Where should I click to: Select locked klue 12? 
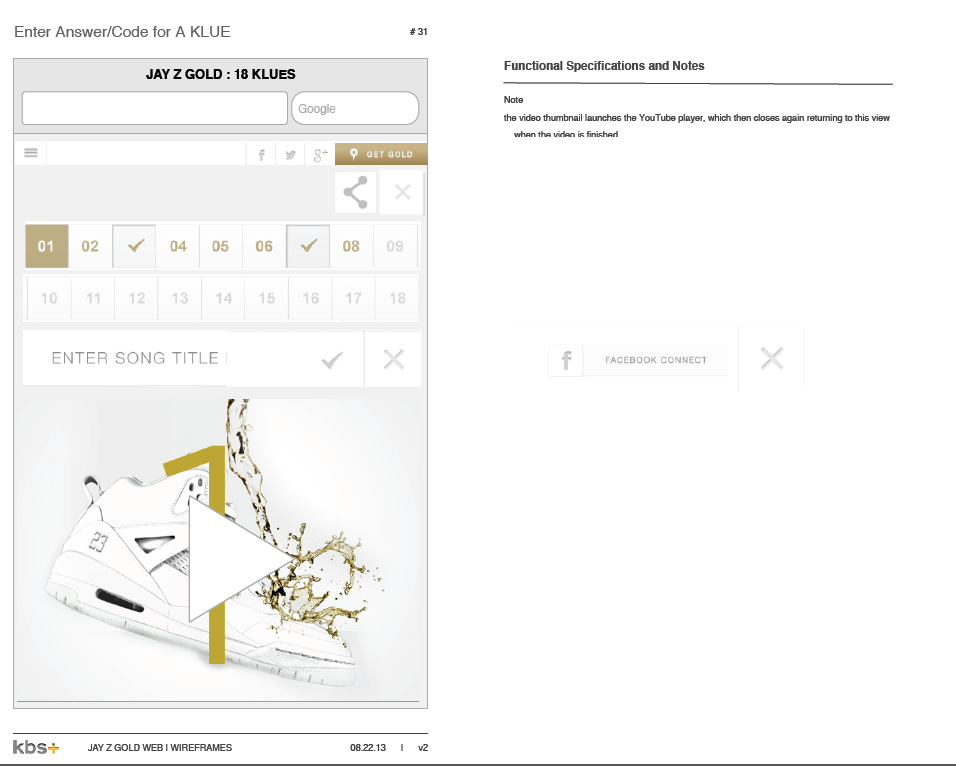137,298
